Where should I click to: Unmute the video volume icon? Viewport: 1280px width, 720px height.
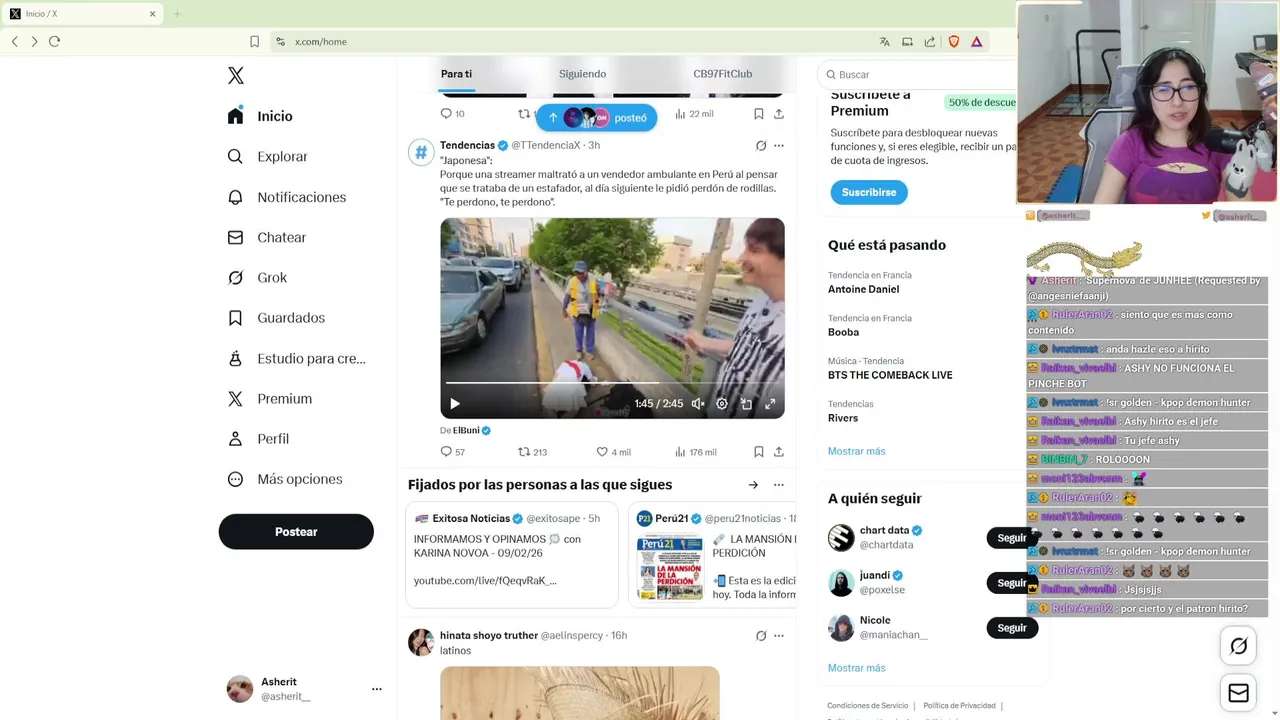pos(698,404)
